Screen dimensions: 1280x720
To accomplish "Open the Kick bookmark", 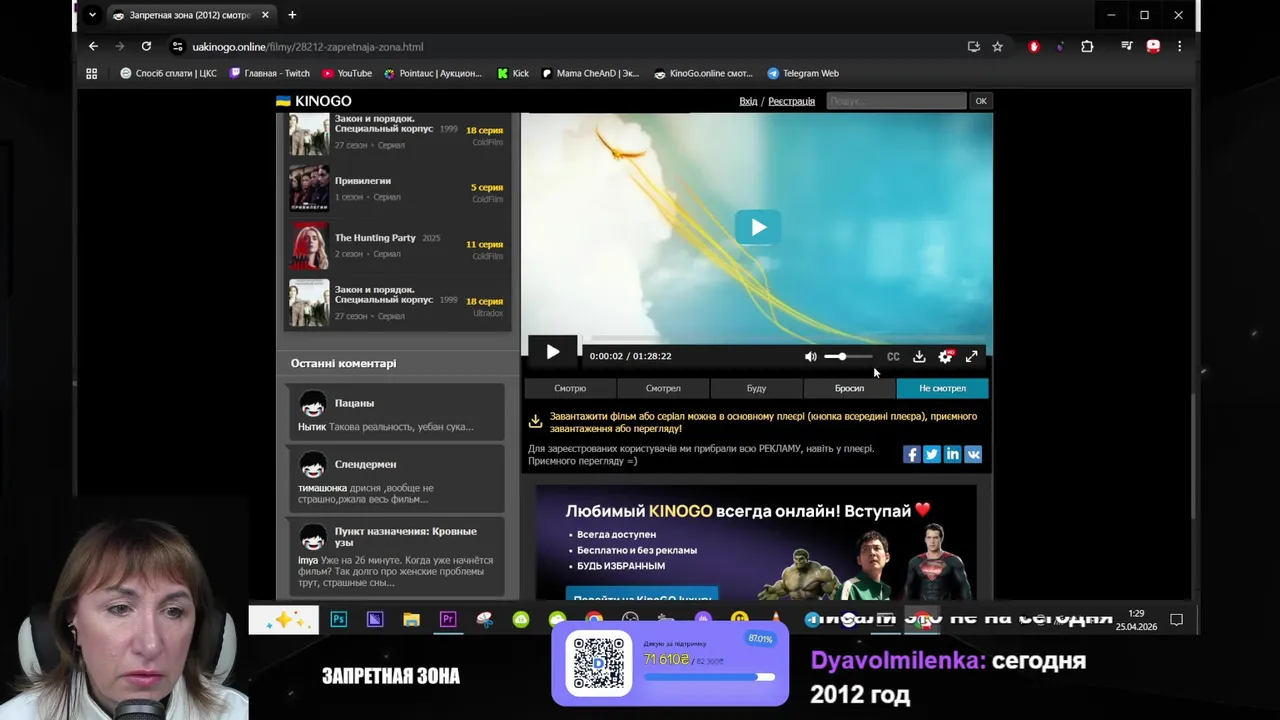I will pos(512,73).
